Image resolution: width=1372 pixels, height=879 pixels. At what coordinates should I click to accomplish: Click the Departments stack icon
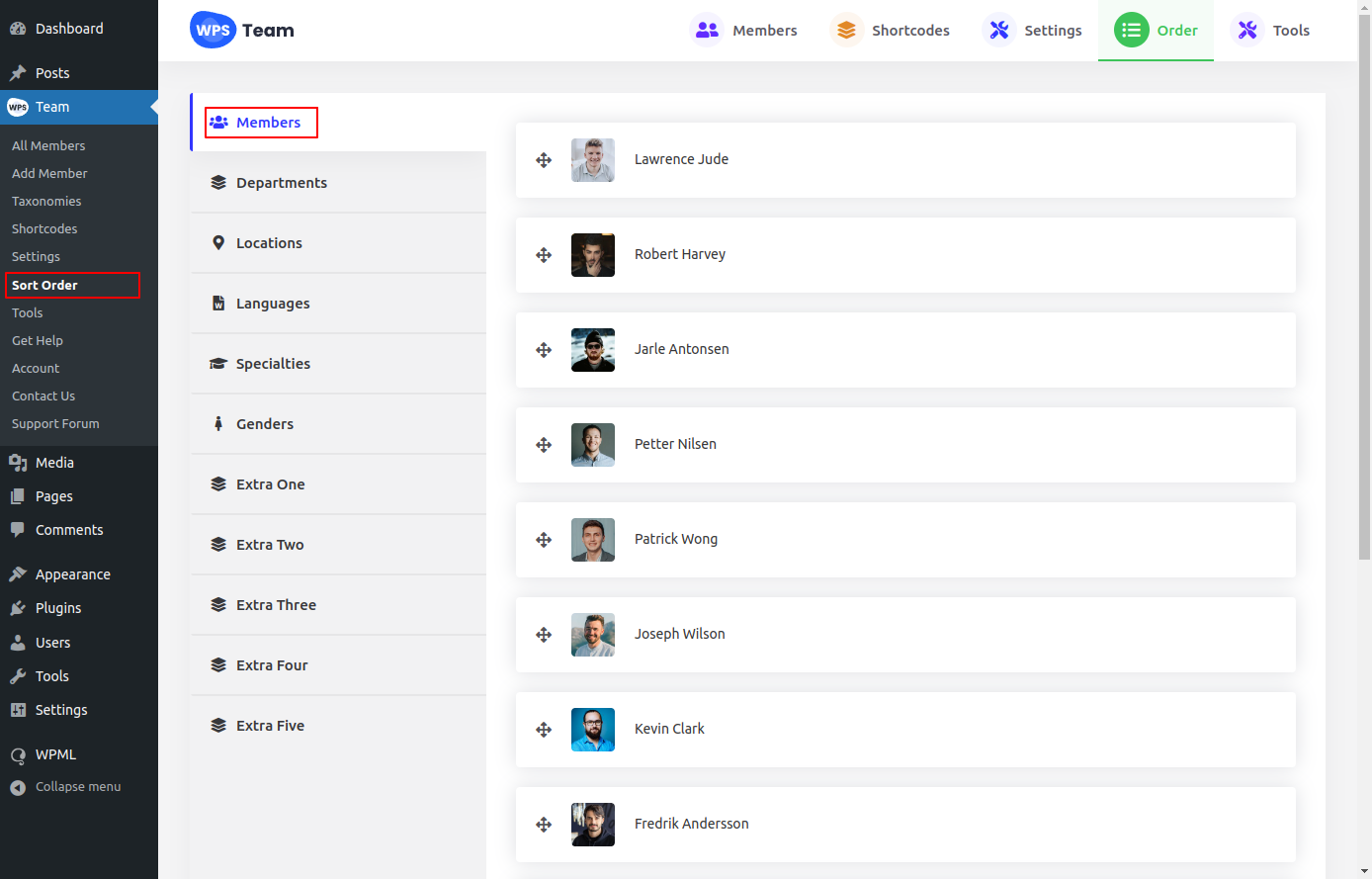[218, 183]
